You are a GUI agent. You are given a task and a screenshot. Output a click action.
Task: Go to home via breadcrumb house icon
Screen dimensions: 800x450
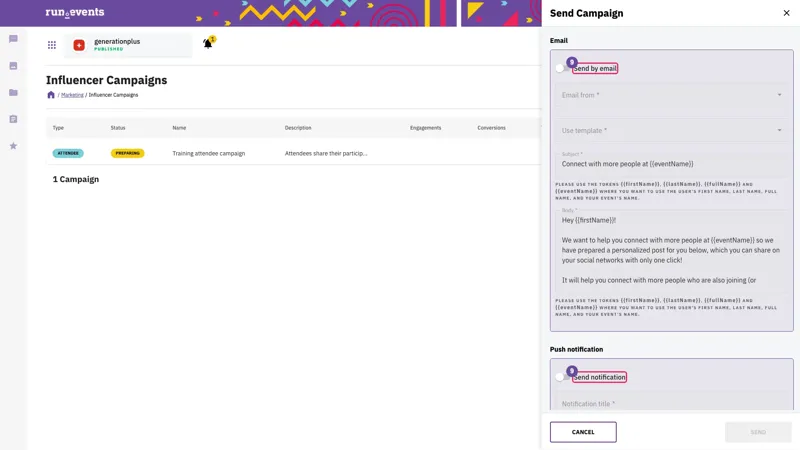[x=51, y=95]
